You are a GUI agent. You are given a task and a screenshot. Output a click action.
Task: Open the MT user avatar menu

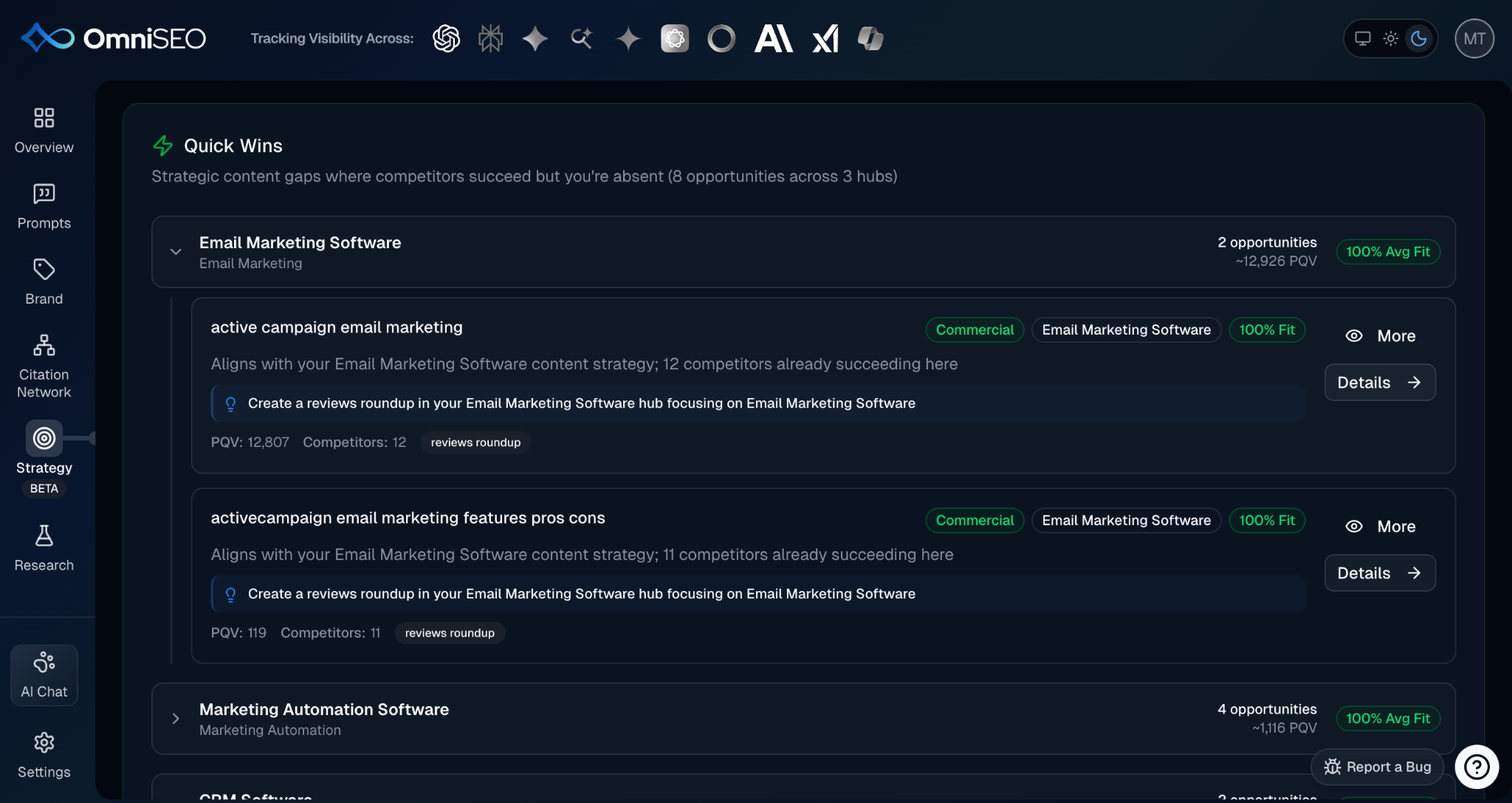[1474, 38]
